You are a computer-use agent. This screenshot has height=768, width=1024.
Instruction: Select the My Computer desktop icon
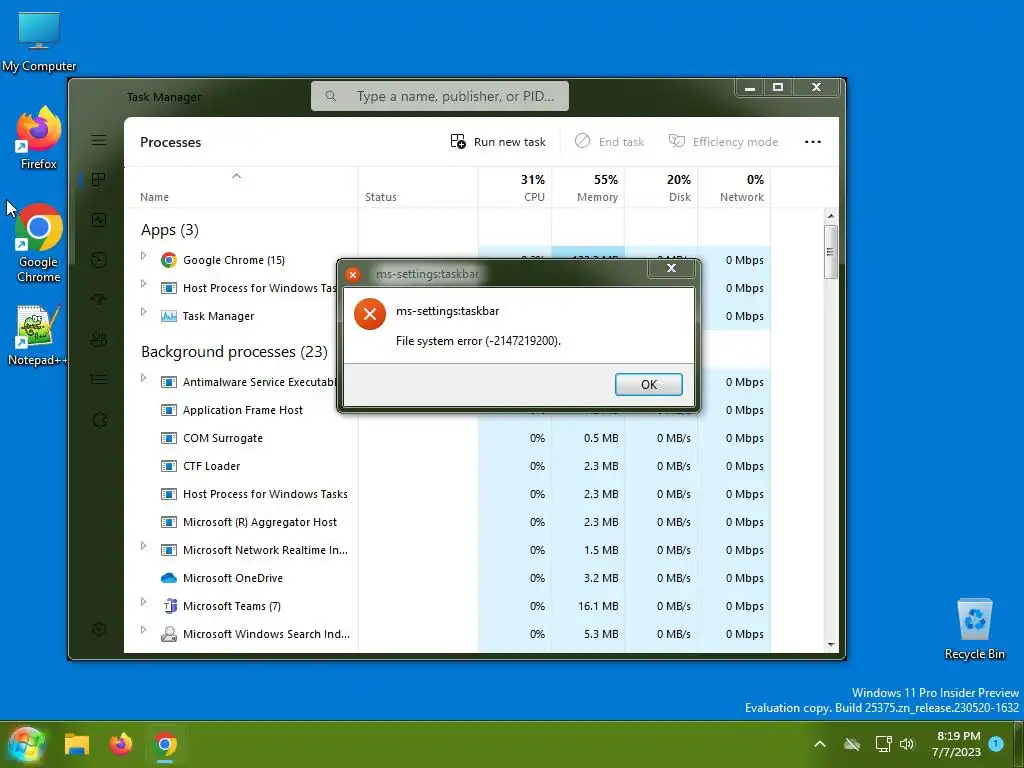pos(39,41)
